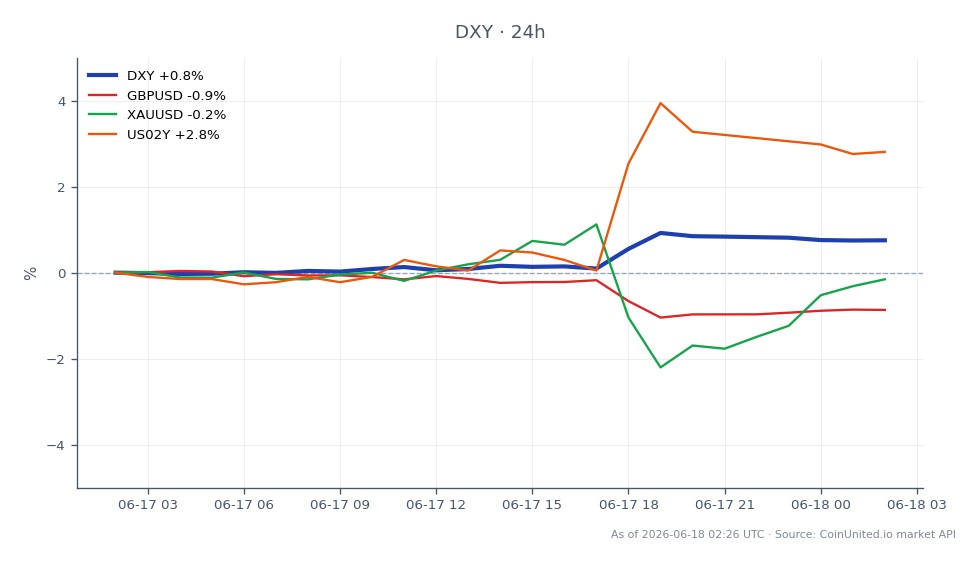The height and width of the screenshot is (564, 979).
Task: Click the green XAUUSD legend line swatch
Action: pyautogui.click(x=102, y=114)
